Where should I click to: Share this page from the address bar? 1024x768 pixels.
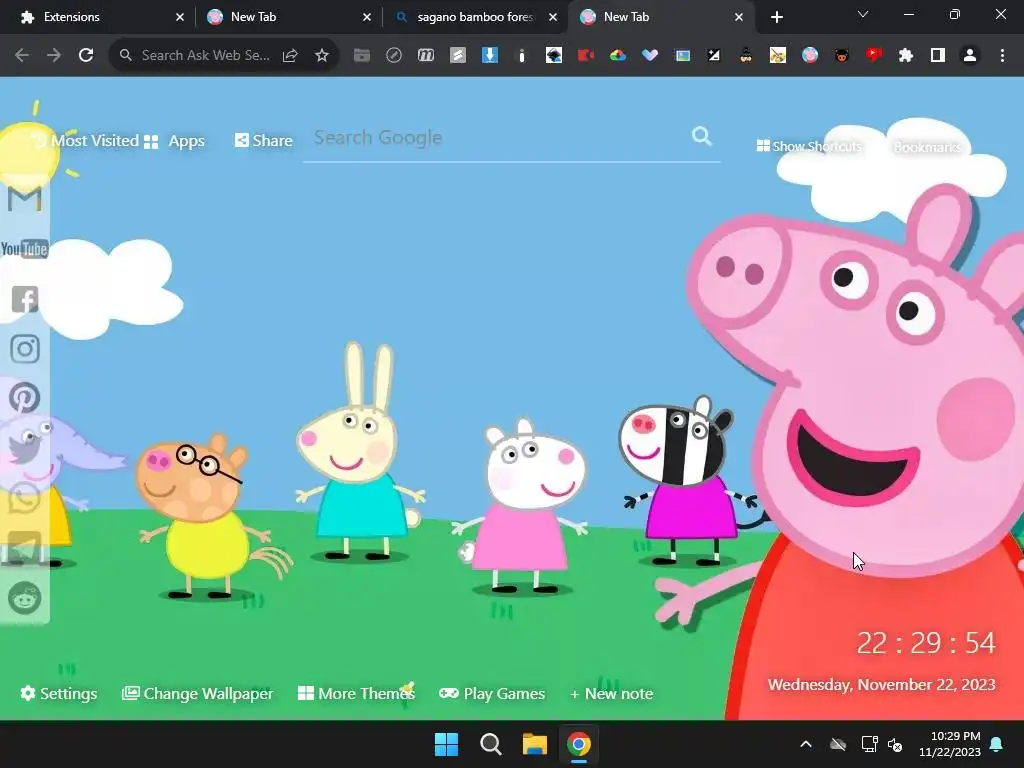[290, 56]
